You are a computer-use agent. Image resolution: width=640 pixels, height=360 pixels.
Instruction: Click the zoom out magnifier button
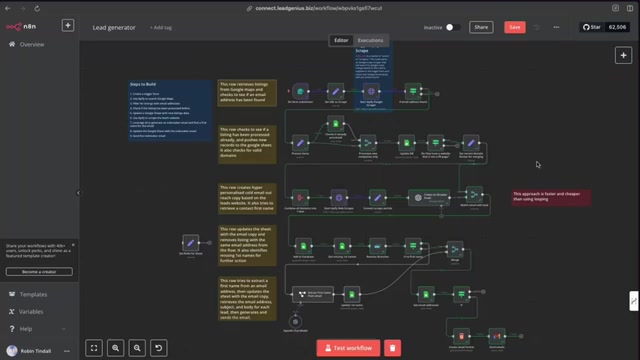137,348
